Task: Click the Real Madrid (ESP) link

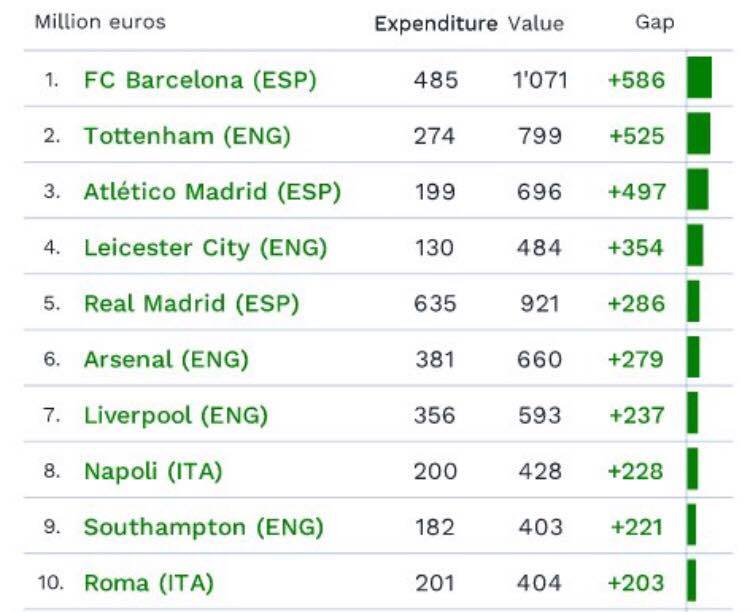Action: pos(191,303)
